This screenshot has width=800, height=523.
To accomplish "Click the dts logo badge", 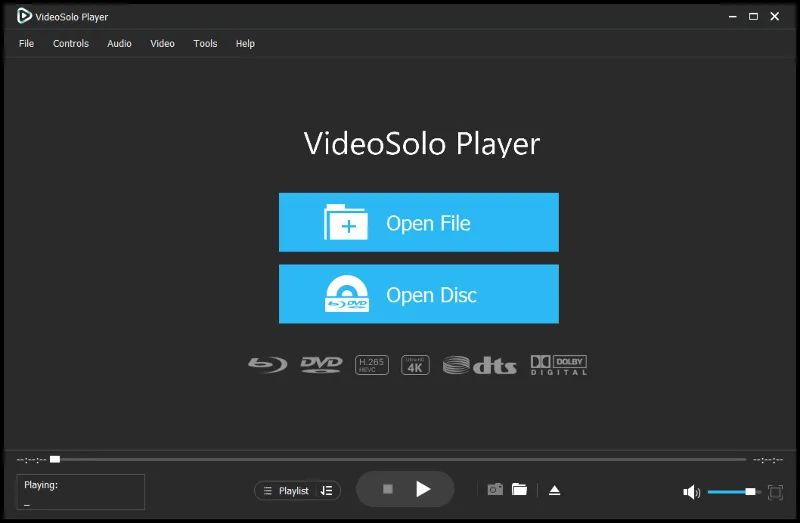I will tap(480, 365).
